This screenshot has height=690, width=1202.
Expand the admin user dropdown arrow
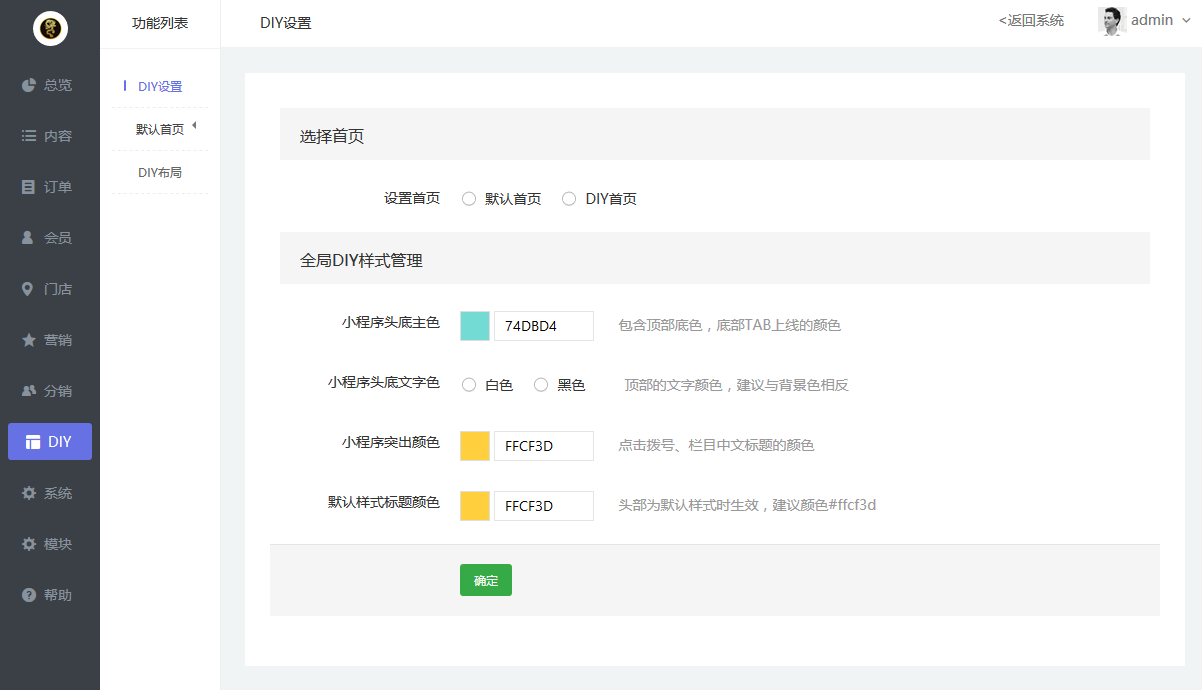[1186, 21]
